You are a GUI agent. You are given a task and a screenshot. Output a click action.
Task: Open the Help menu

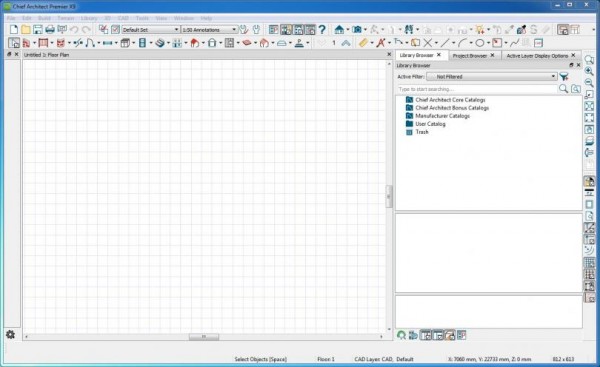[x=206, y=18]
